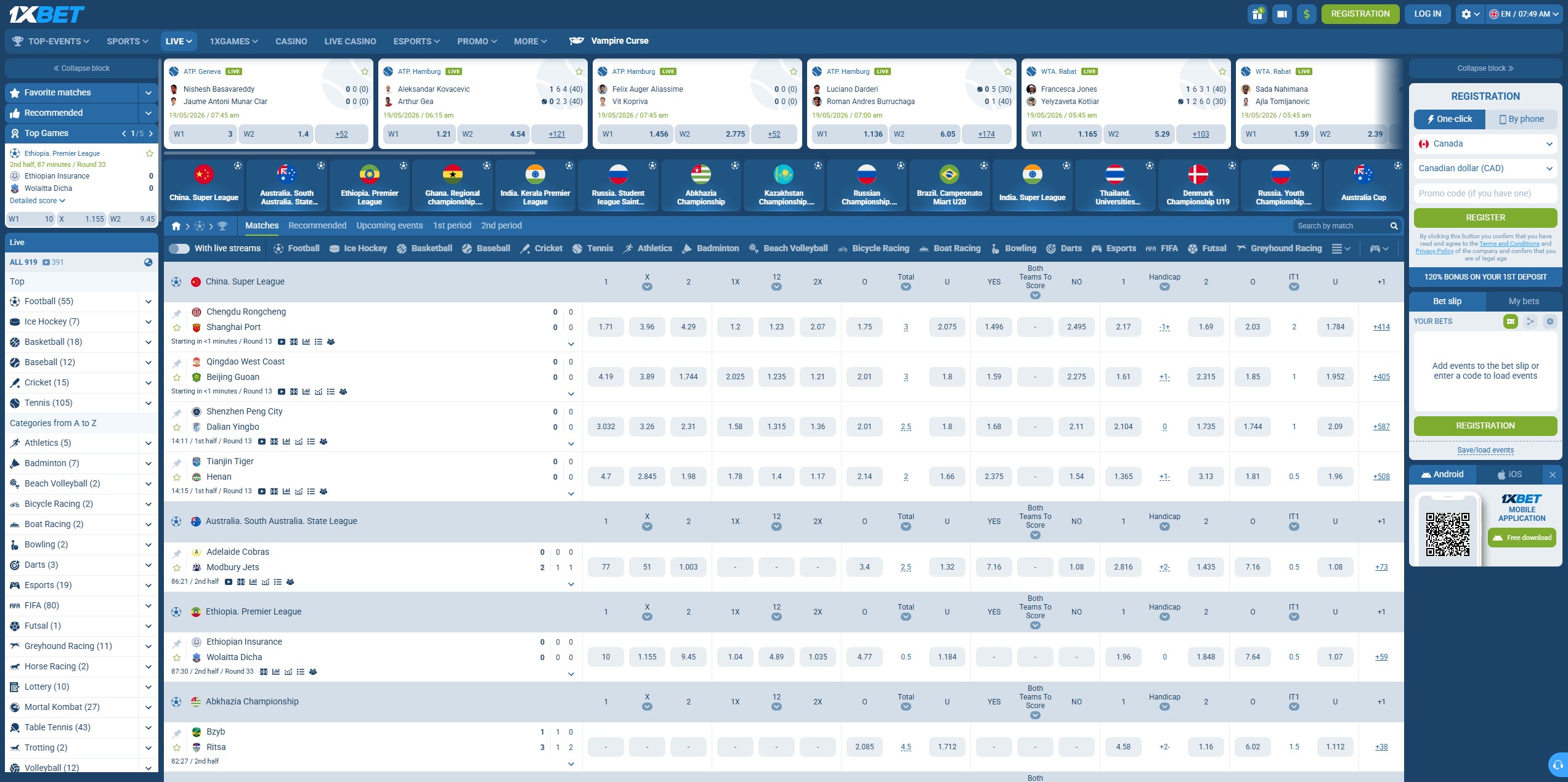
Task: Expand Detailed score in Top Games
Action: coord(38,201)
